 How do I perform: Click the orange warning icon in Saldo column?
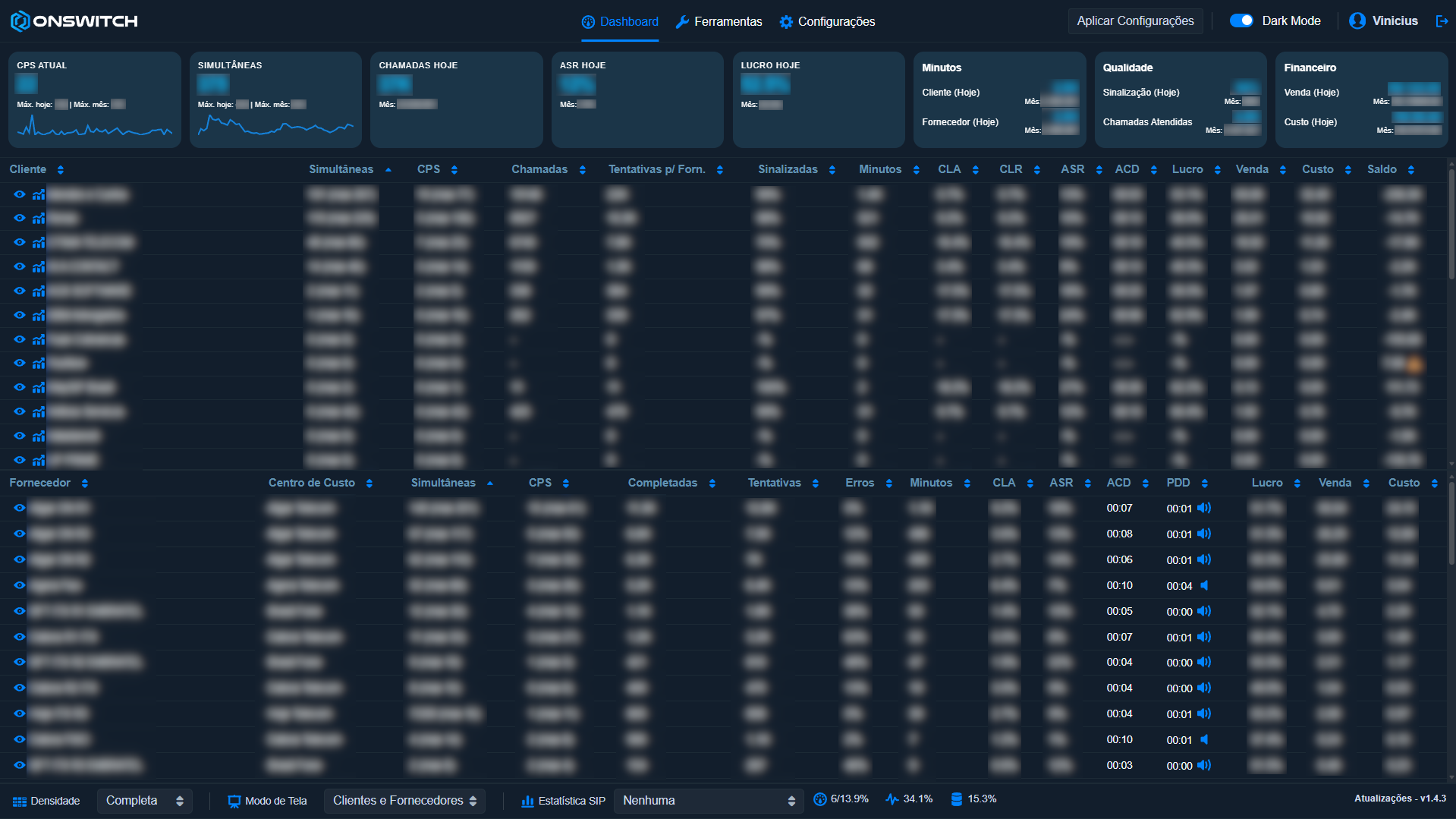pyautogui.click(x=1414, y=365)
